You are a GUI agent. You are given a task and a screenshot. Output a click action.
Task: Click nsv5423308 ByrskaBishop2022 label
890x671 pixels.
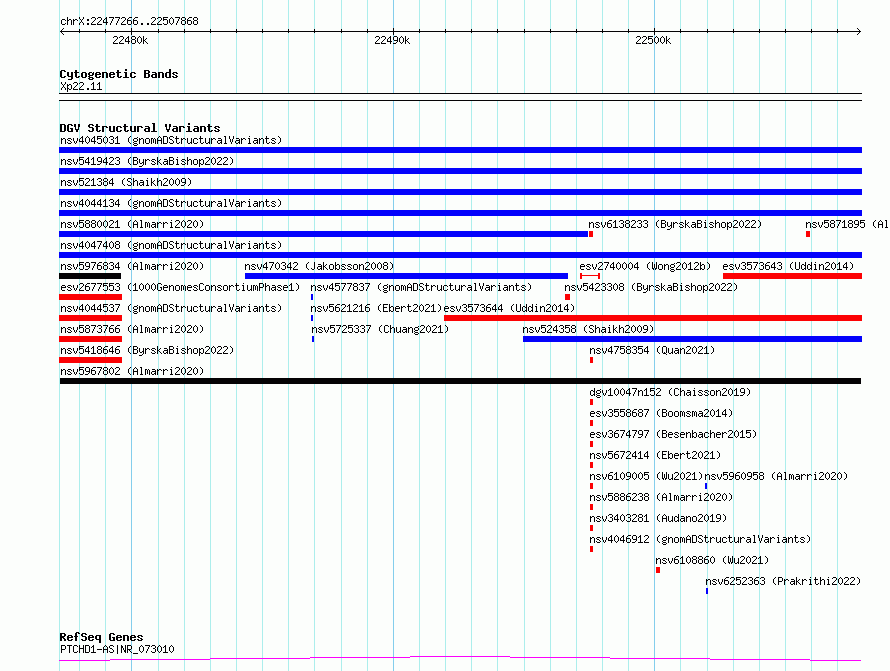click(651, 287)
